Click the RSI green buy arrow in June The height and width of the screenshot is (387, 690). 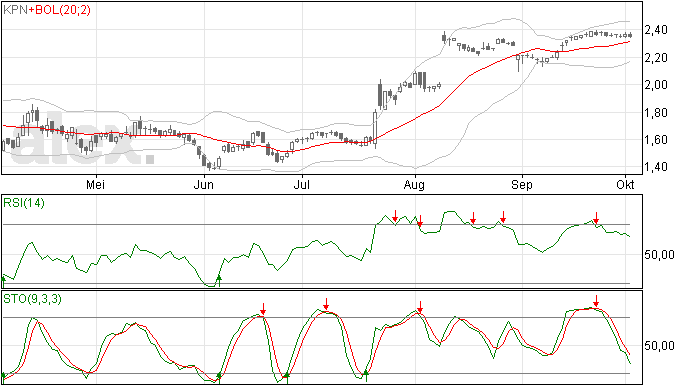tap(219, 281)
